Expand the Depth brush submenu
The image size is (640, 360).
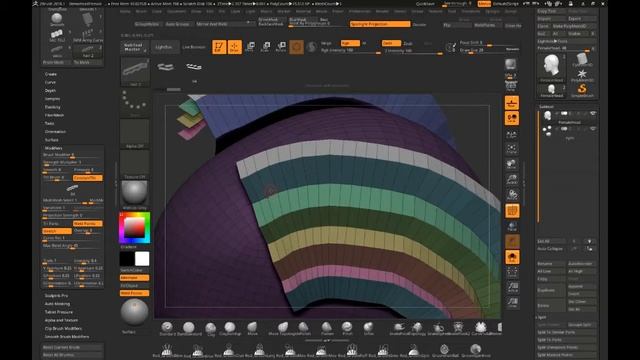click(x=51, y=91)
